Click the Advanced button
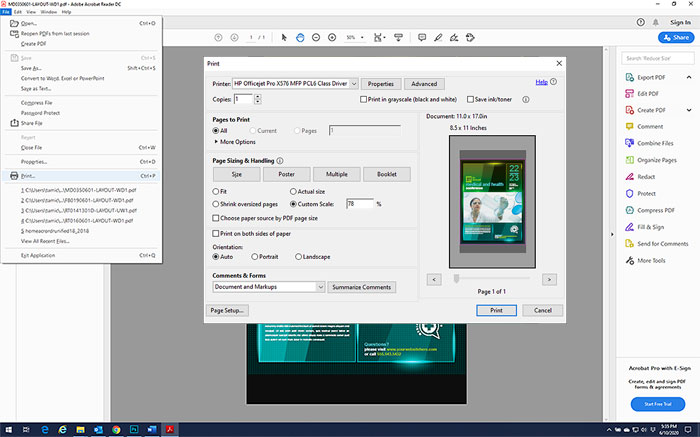This screenshot has height=437, width=700. pos(424,83)
